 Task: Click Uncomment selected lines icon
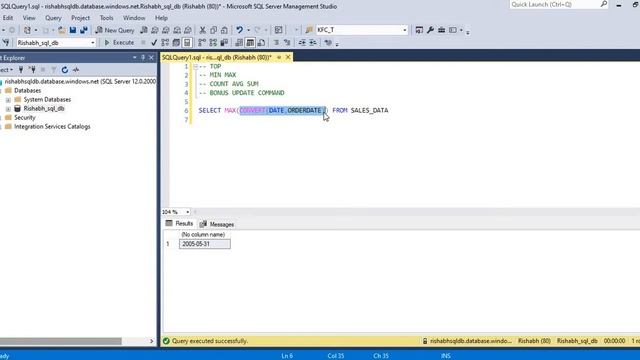click(x=287, y=42)
